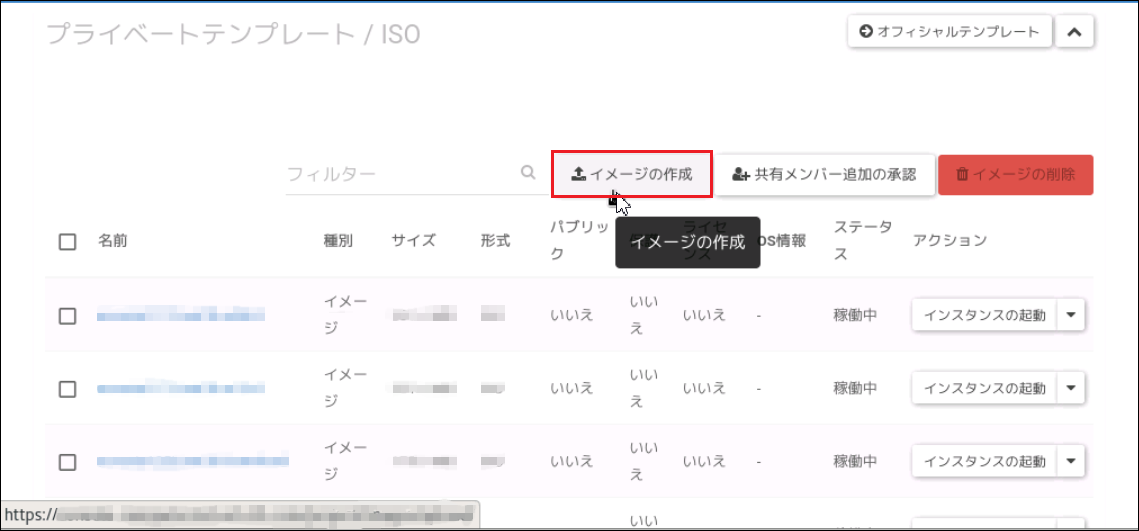Open third row action dropdown arrow
The width and height of the screenshot is (1139, 531).
1071,461
